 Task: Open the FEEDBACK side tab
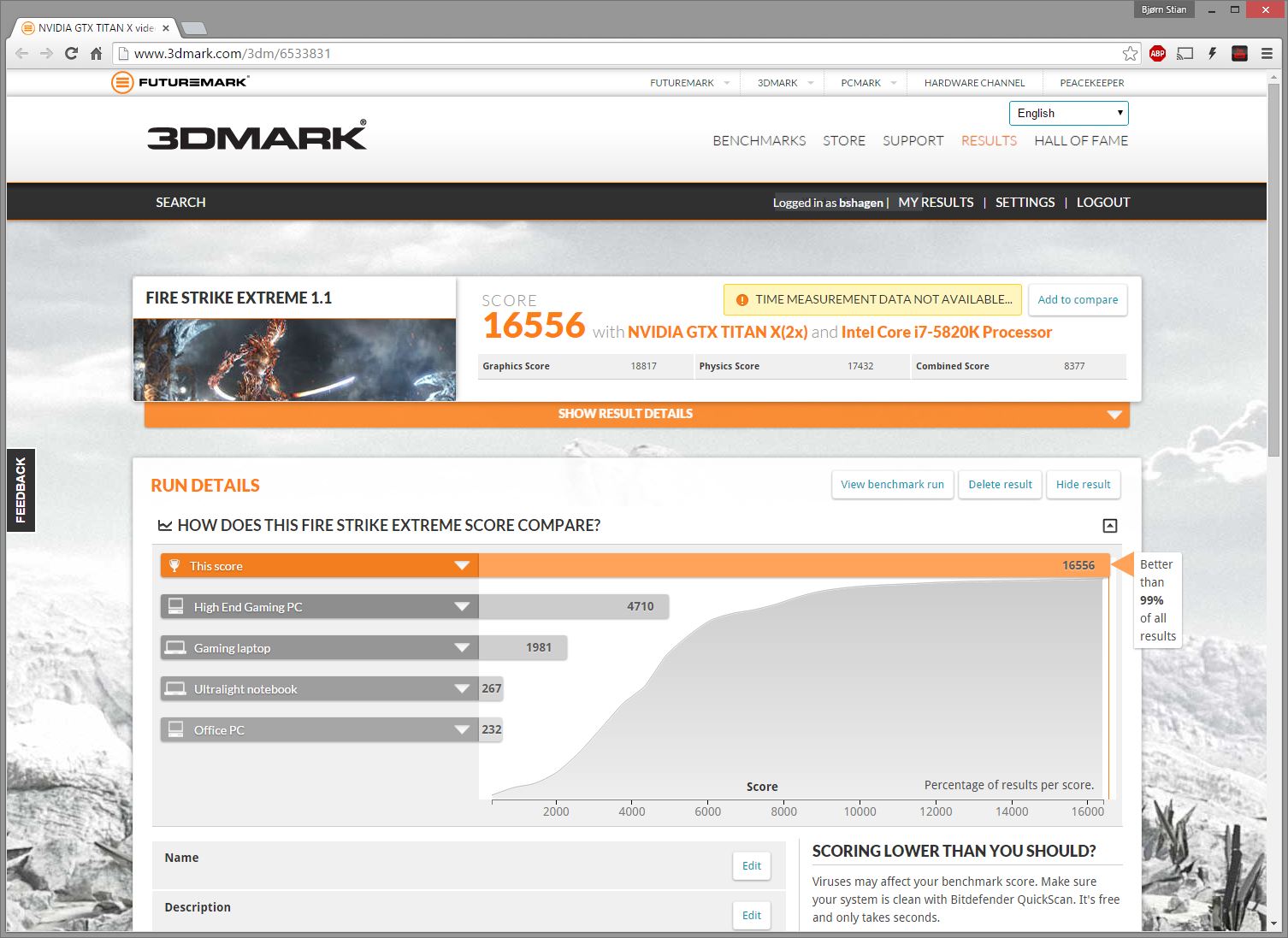pos(21,490)
